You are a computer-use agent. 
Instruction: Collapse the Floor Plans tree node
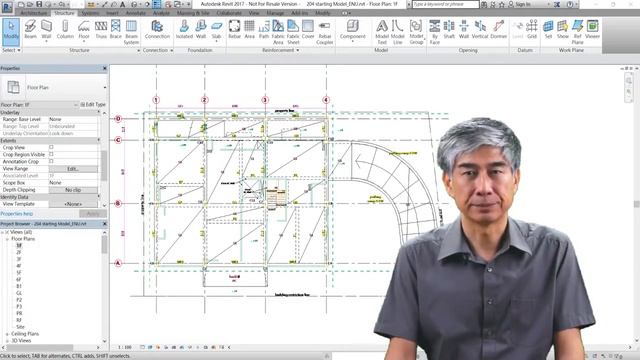click(7, 239)
